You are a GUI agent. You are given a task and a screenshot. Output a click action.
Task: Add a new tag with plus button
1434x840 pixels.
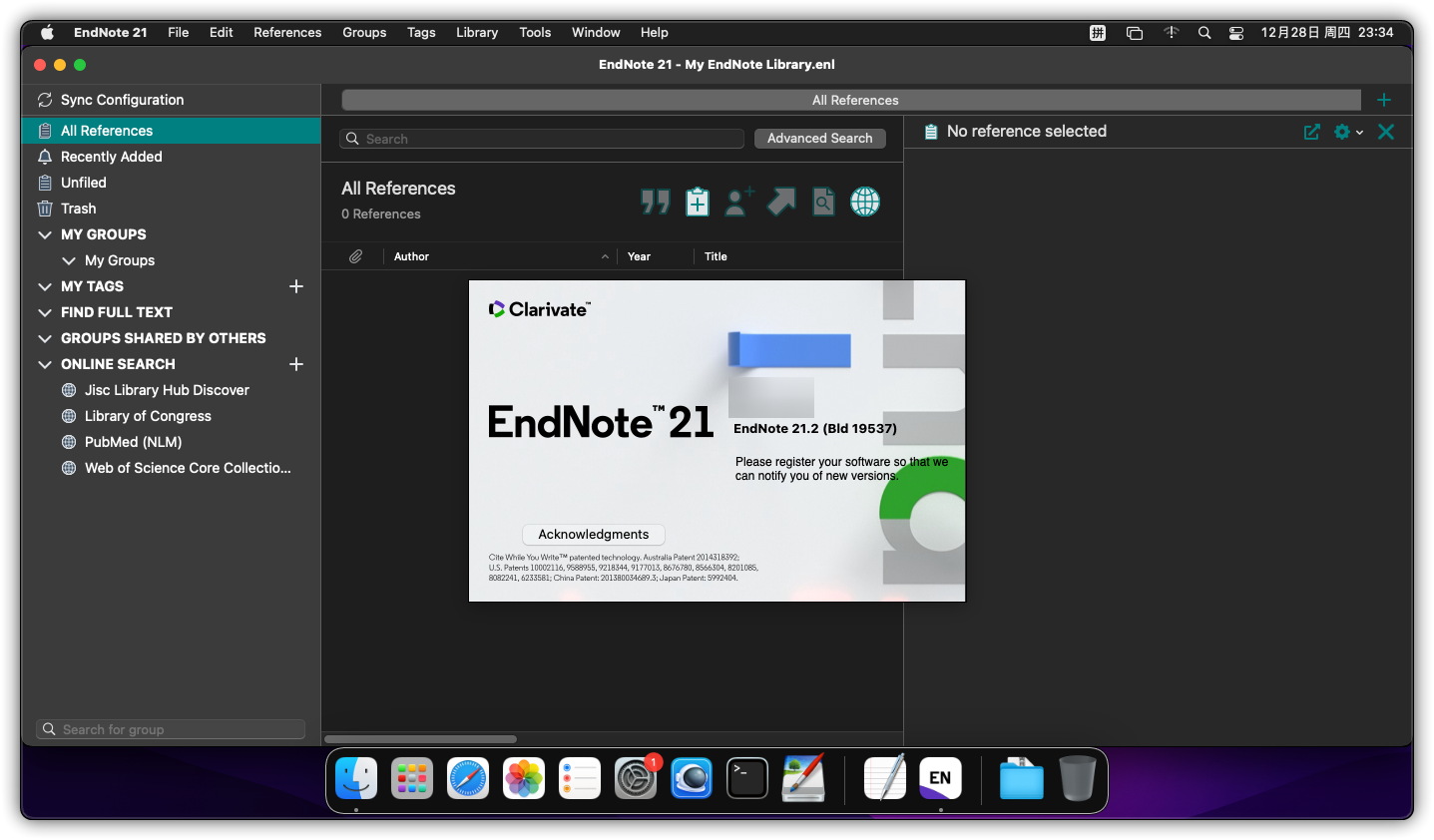(296, 286)
